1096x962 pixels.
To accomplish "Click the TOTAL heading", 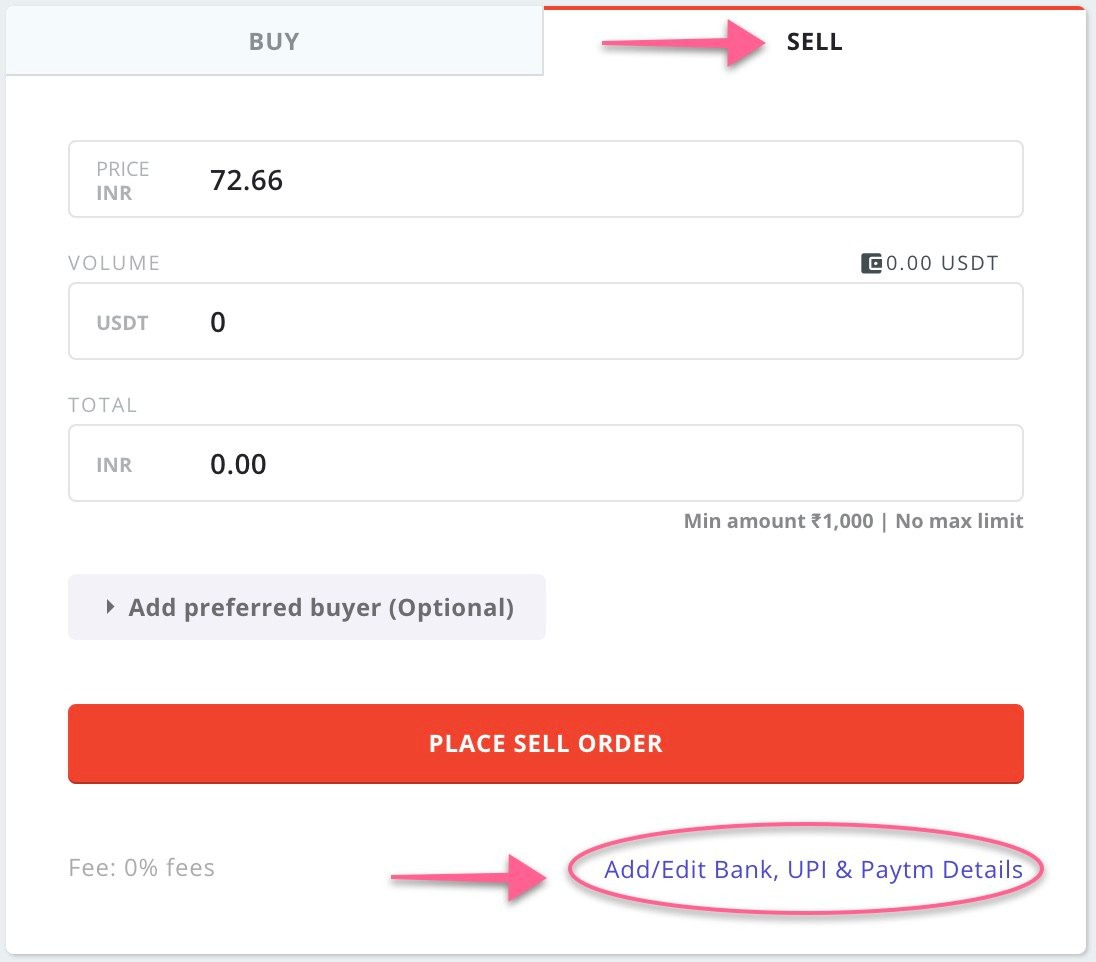I will pyautogui.click(x=102, y=405).
